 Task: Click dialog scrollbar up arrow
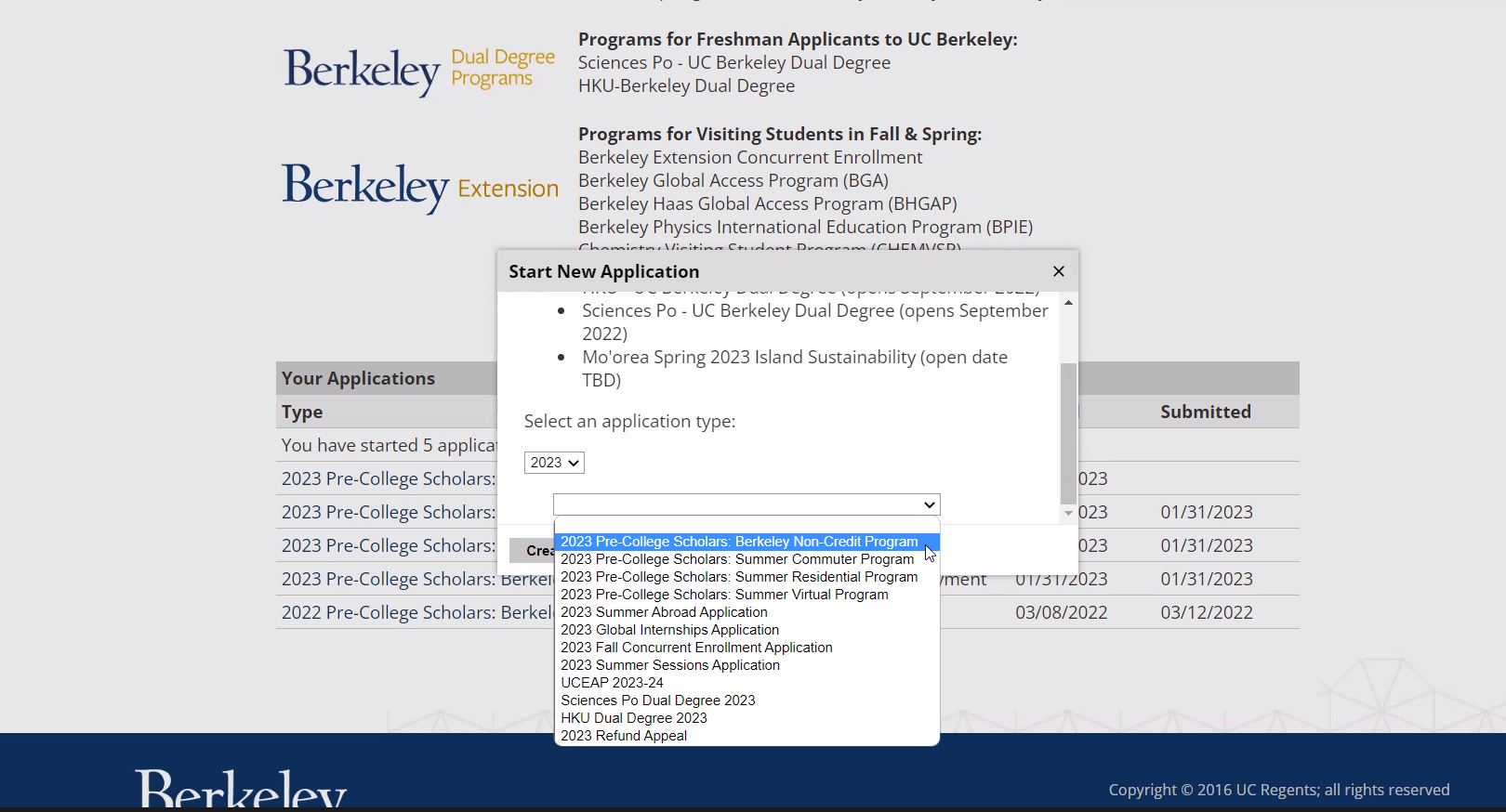pos(1068,303)
